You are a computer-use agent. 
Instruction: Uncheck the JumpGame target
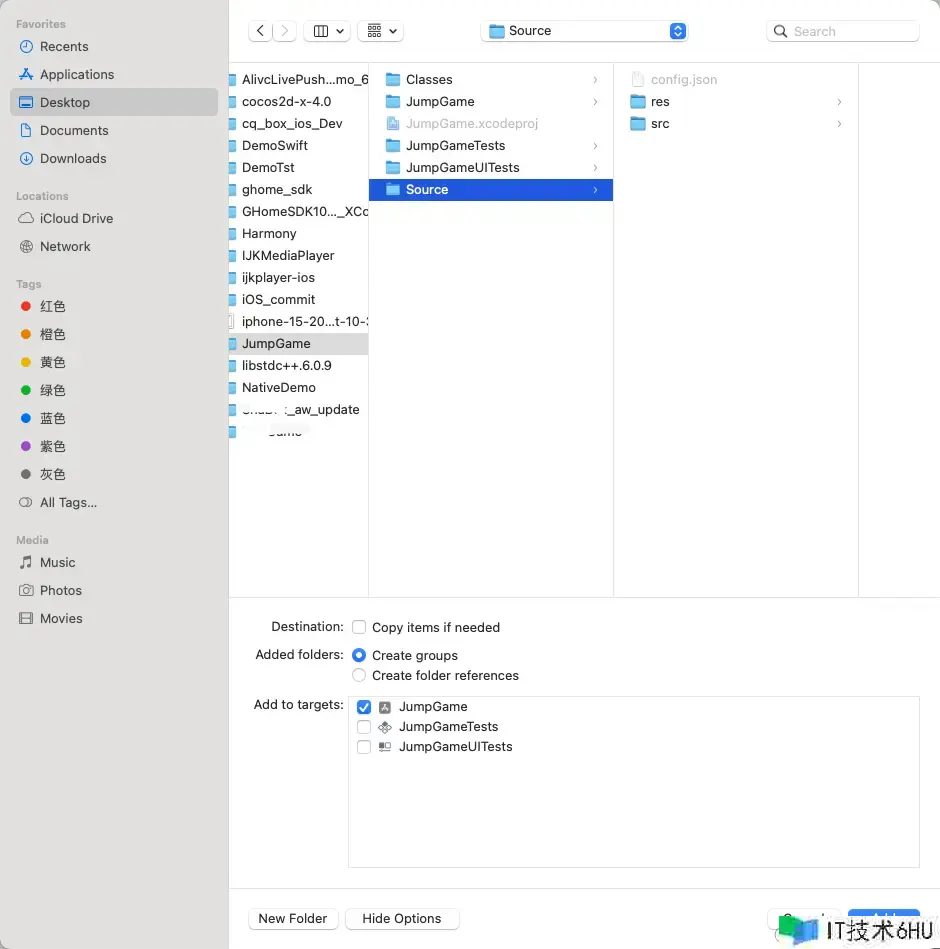(364, 707)
